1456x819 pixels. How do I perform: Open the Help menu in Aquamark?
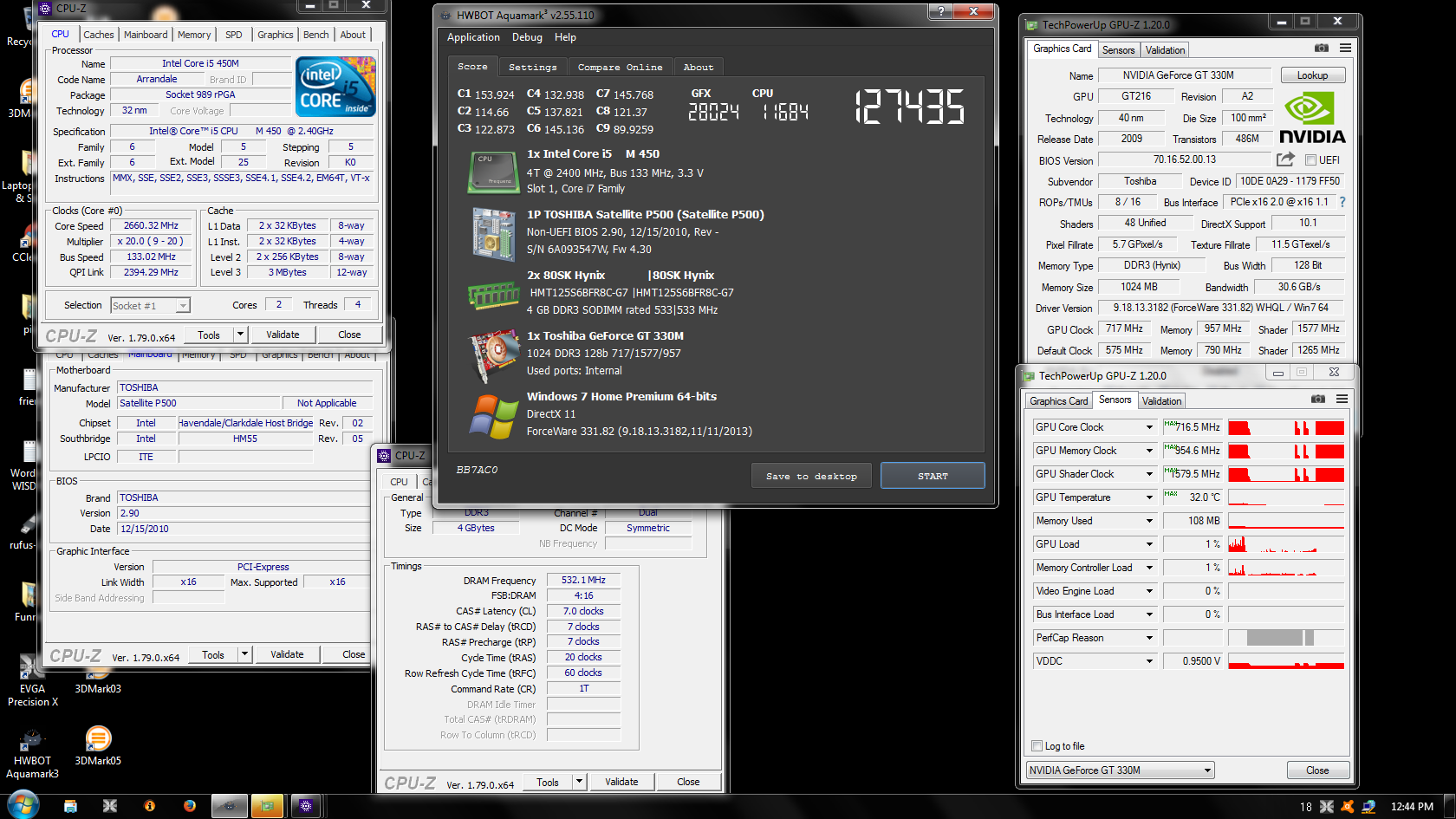pos(565,37)
